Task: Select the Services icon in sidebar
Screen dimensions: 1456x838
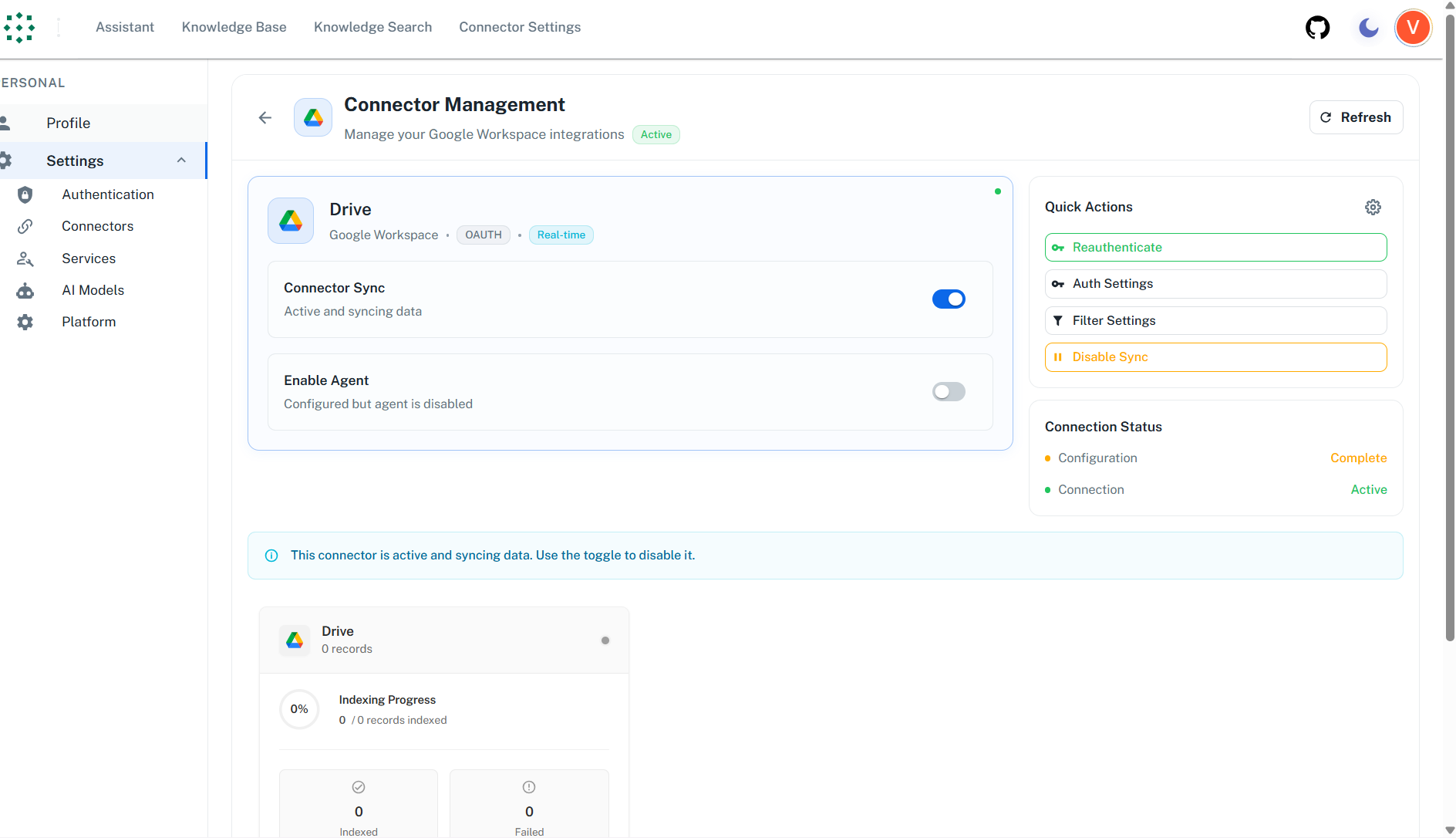Action: tap(25, 258)
